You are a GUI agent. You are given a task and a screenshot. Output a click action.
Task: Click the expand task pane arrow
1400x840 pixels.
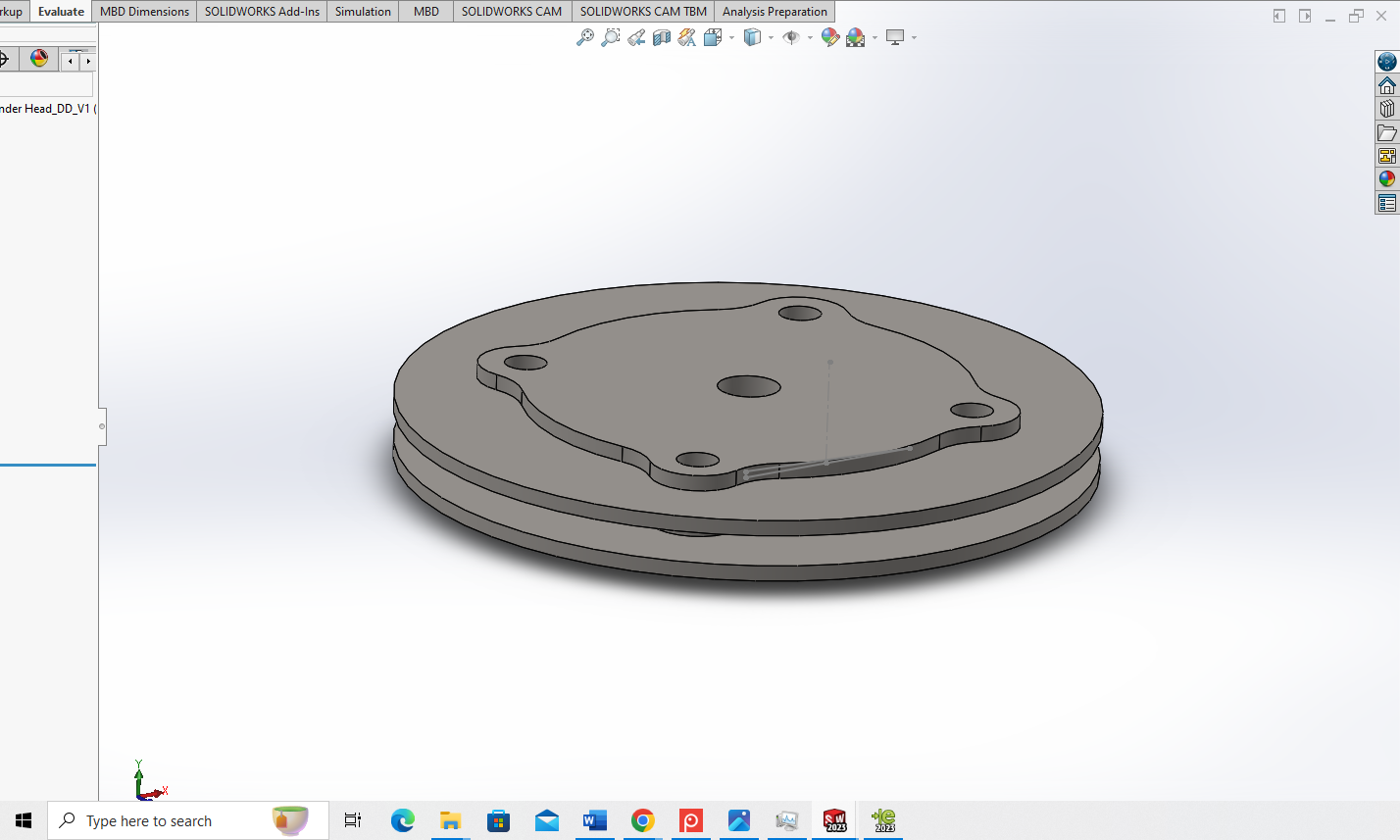1305,15
